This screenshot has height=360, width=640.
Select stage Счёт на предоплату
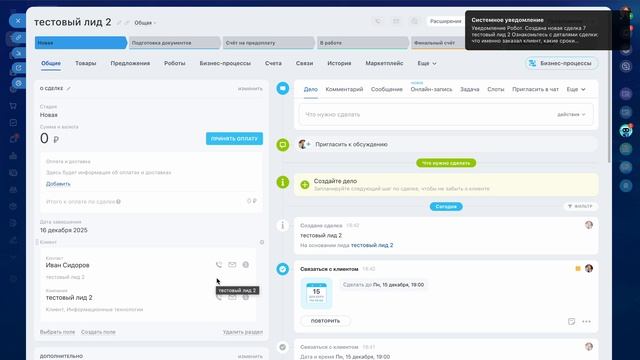click(x=269, y=42)
